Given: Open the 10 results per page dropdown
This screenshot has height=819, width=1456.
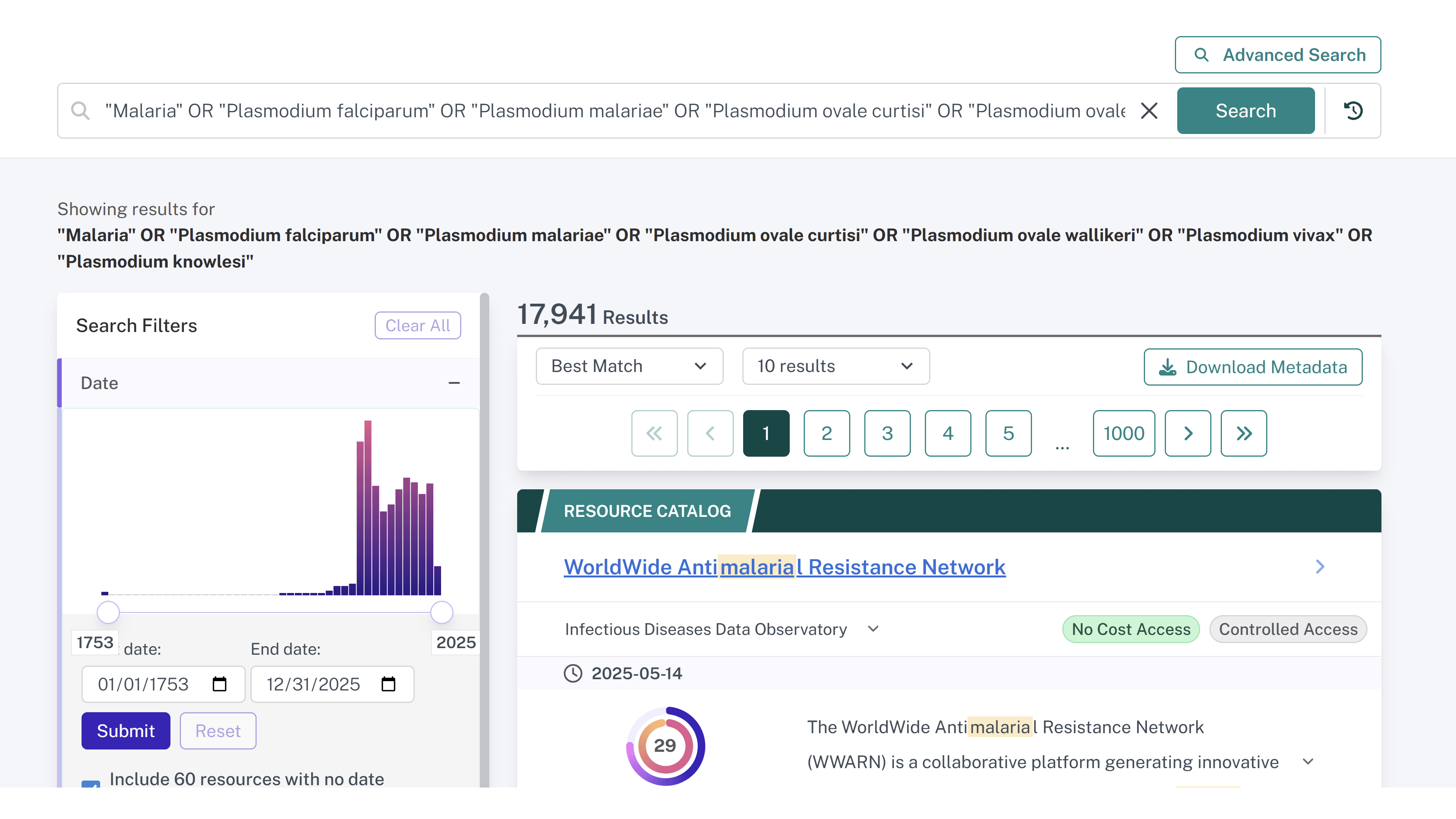Looking at the screenshot, I should [x=836, y=366].
